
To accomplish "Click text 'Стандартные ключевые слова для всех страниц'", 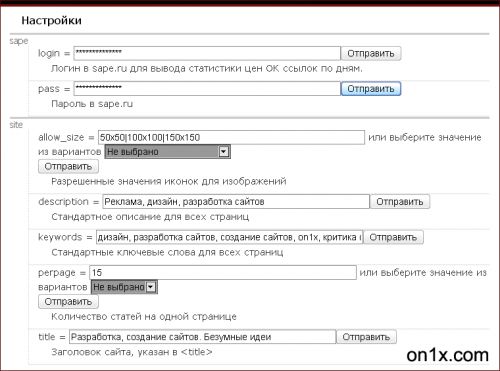I will 167,252.
